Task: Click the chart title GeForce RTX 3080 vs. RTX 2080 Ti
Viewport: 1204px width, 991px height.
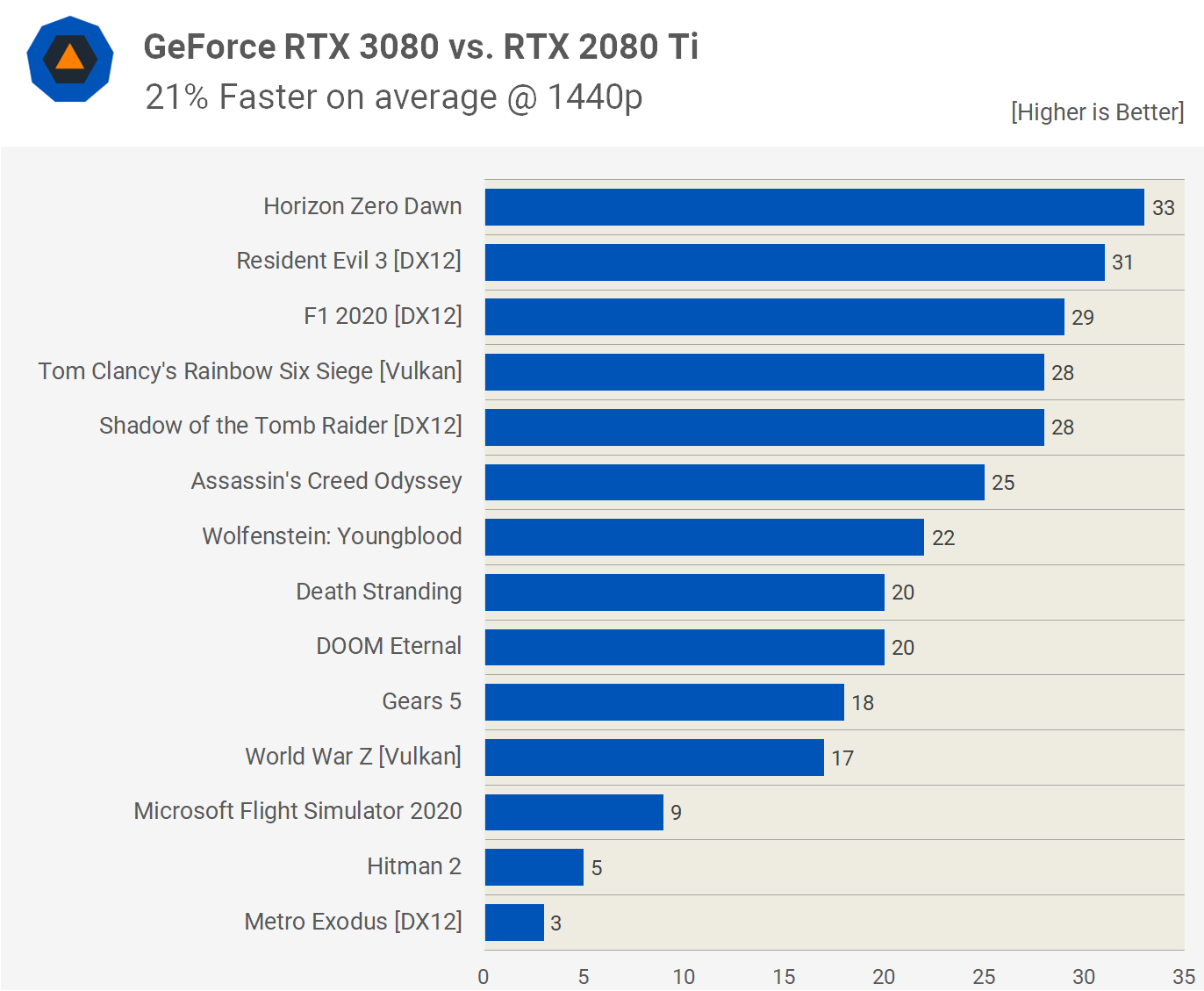Action: click(x=420, y=47)
